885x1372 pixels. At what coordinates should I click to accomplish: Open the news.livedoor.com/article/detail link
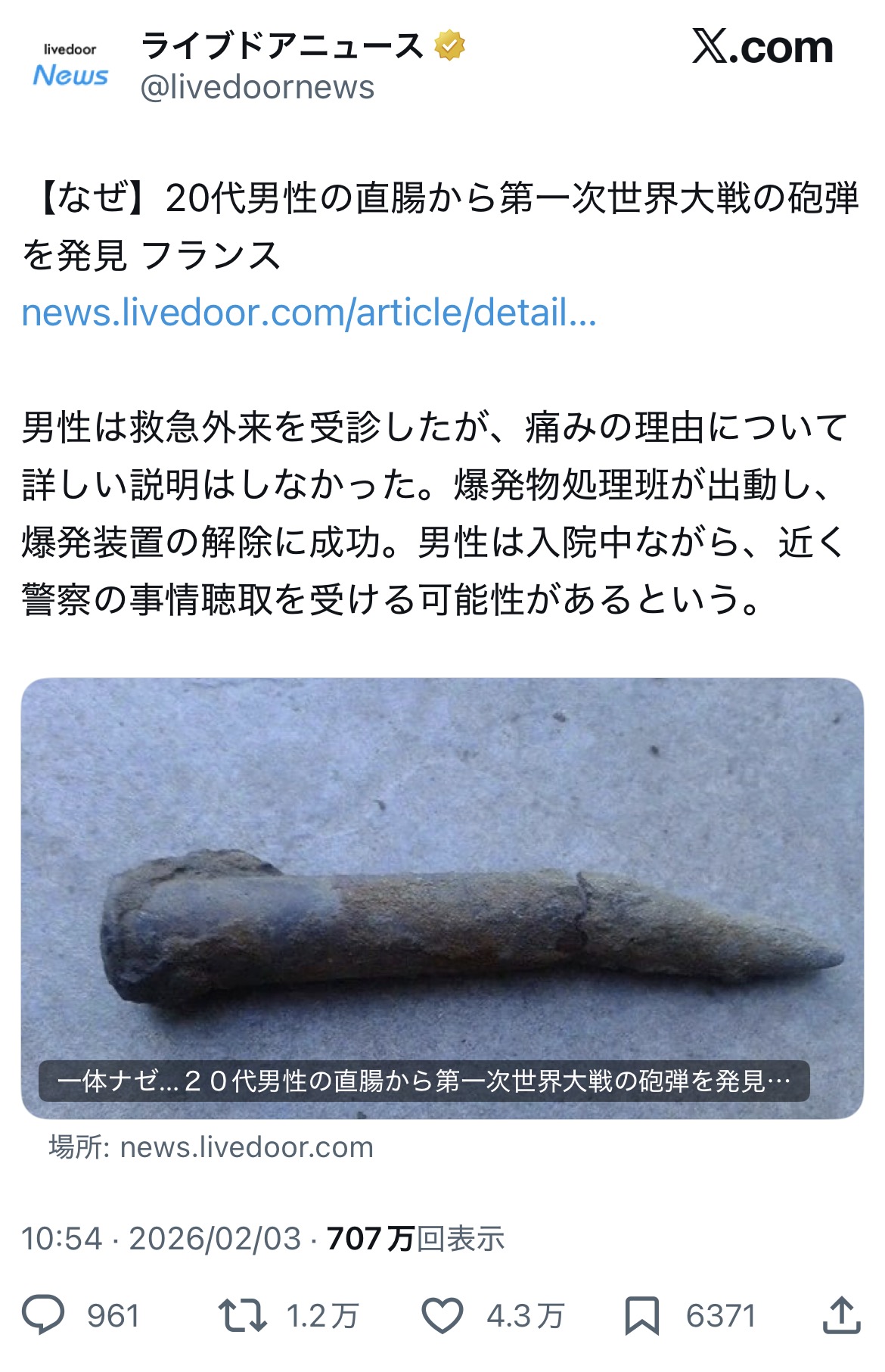pyautogui.click(x=309, y=313)
